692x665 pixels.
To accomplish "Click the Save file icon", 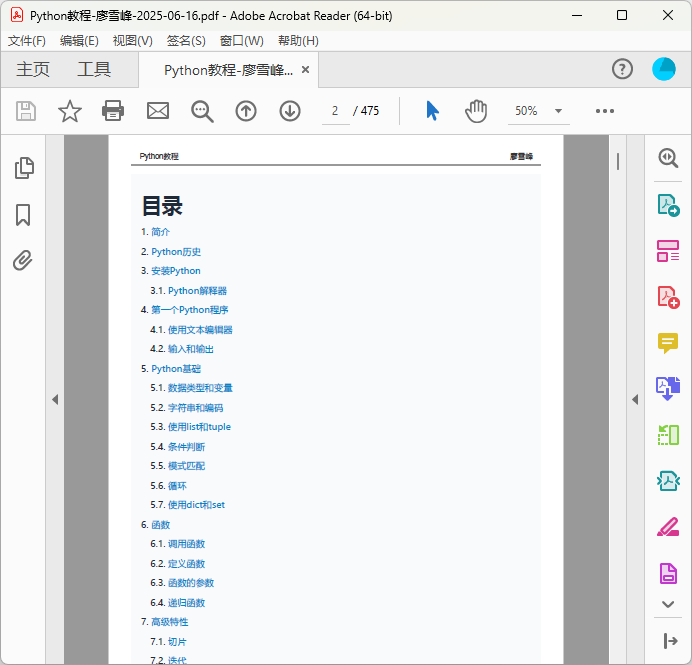I will [x=25, y=111].
